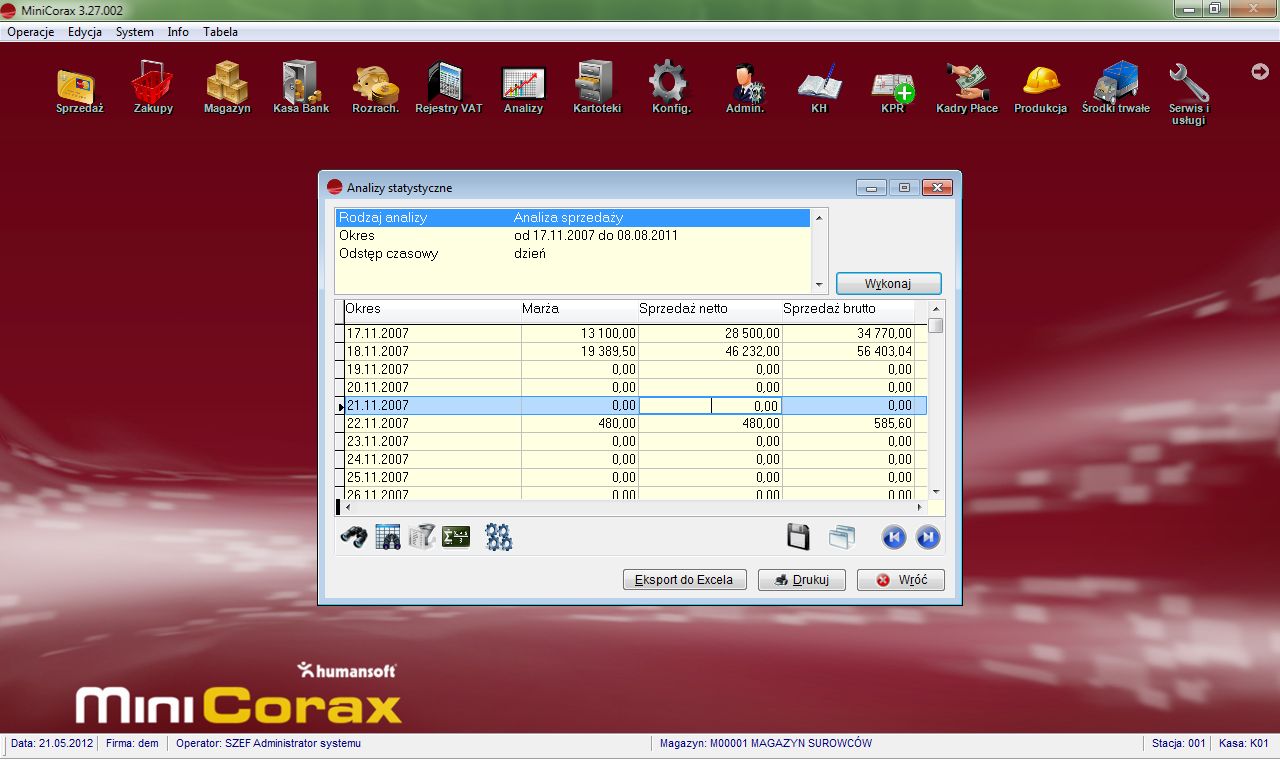Click the table scrollbar down arrow
1280x760 pixels.
point(935,492)
